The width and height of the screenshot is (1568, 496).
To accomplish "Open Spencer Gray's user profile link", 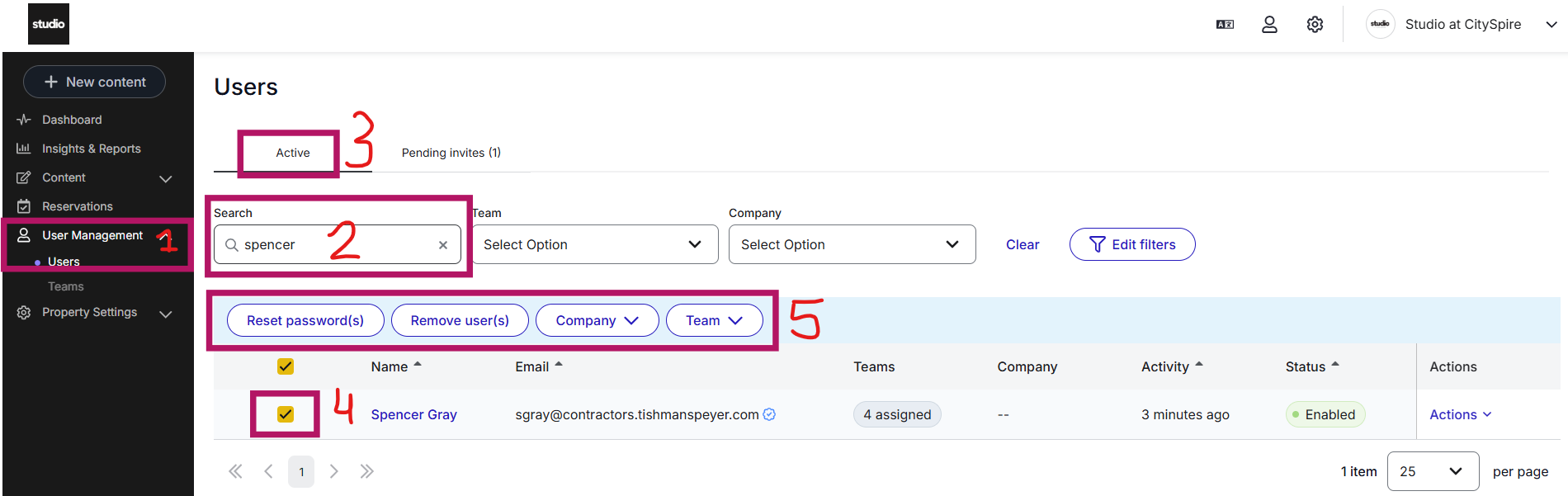I will pyautogui.click(x=413, y=414).
